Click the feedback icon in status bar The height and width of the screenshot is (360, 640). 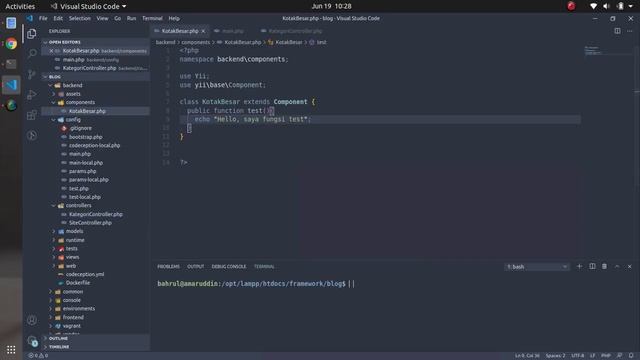[x=620, y=356]
